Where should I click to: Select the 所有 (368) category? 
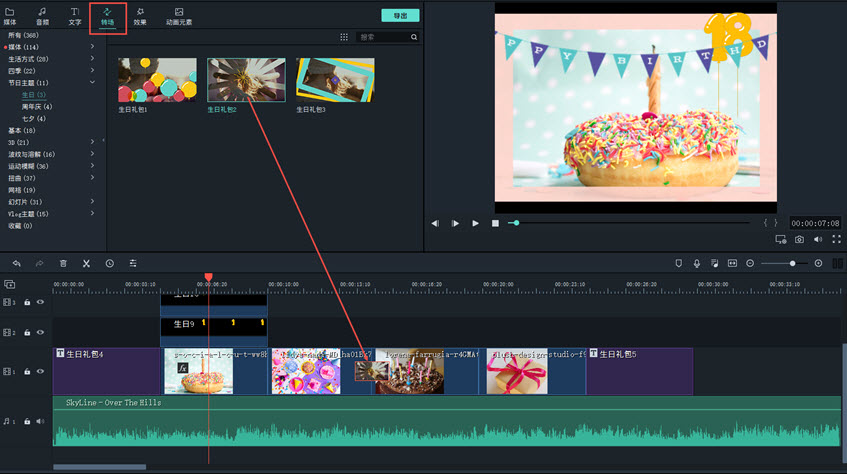point(23,35)
